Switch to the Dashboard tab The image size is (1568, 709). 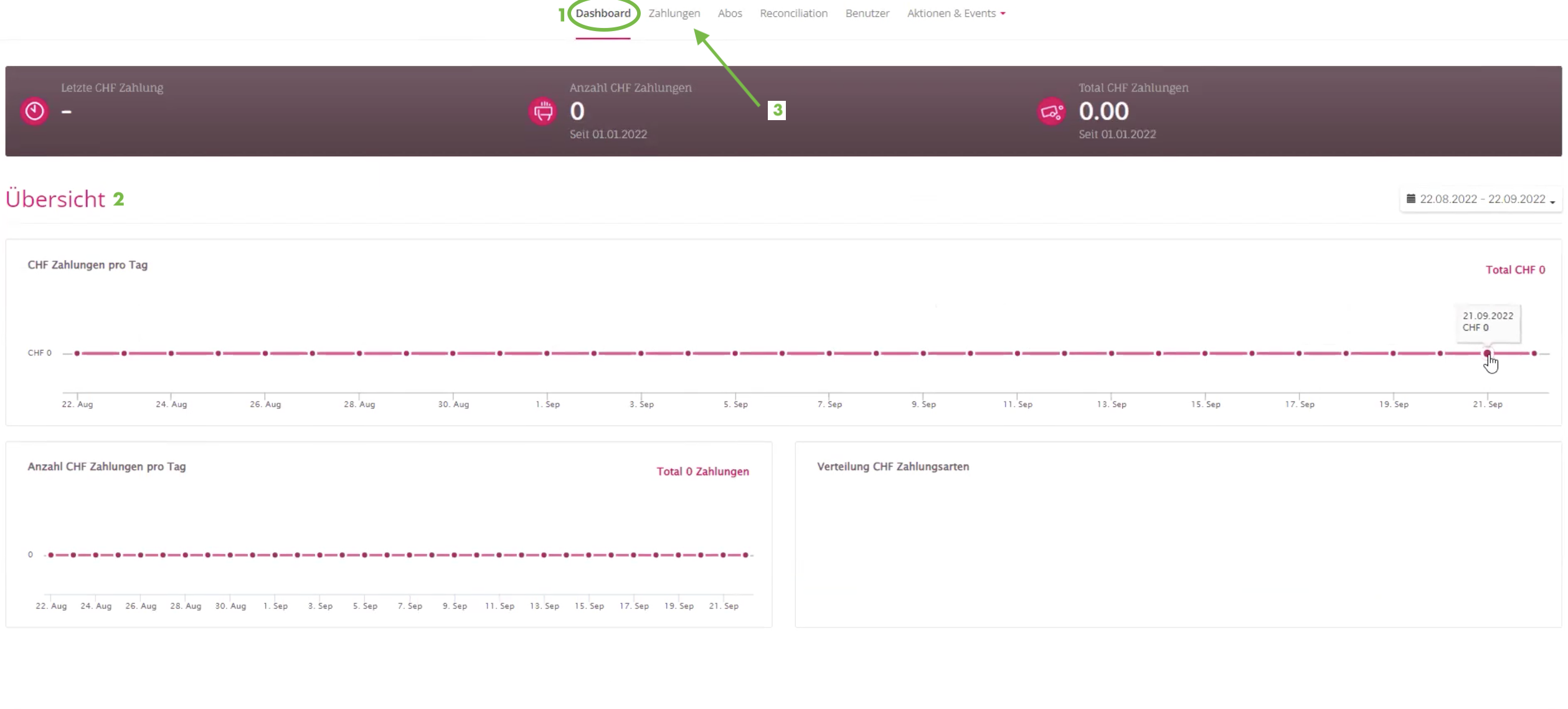[x=602, y=13]
